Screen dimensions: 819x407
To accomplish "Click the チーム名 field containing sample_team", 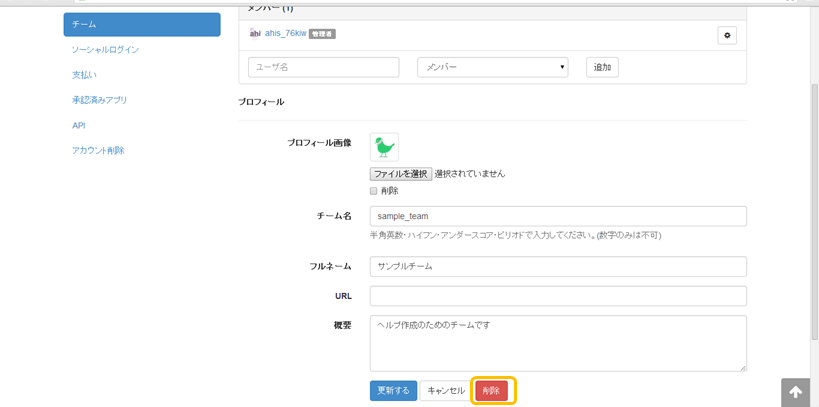I will point(558,216).
